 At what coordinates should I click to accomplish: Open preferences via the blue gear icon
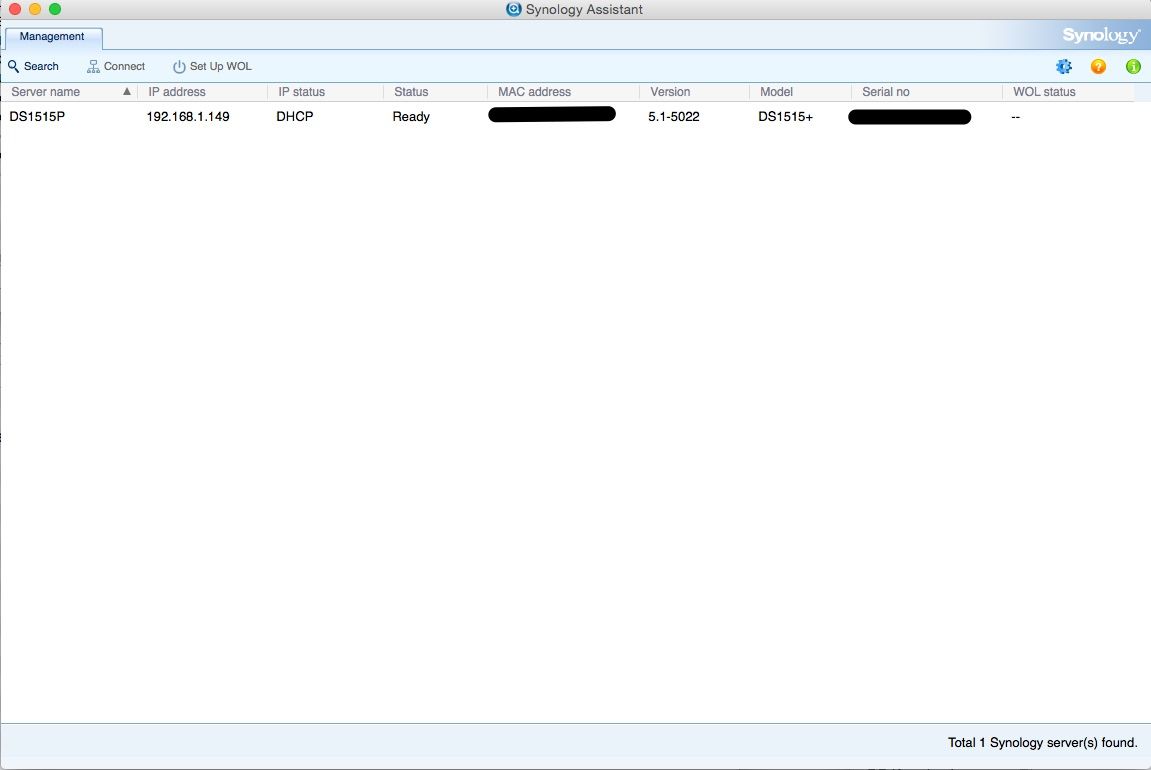click(x=1064, y=67)
